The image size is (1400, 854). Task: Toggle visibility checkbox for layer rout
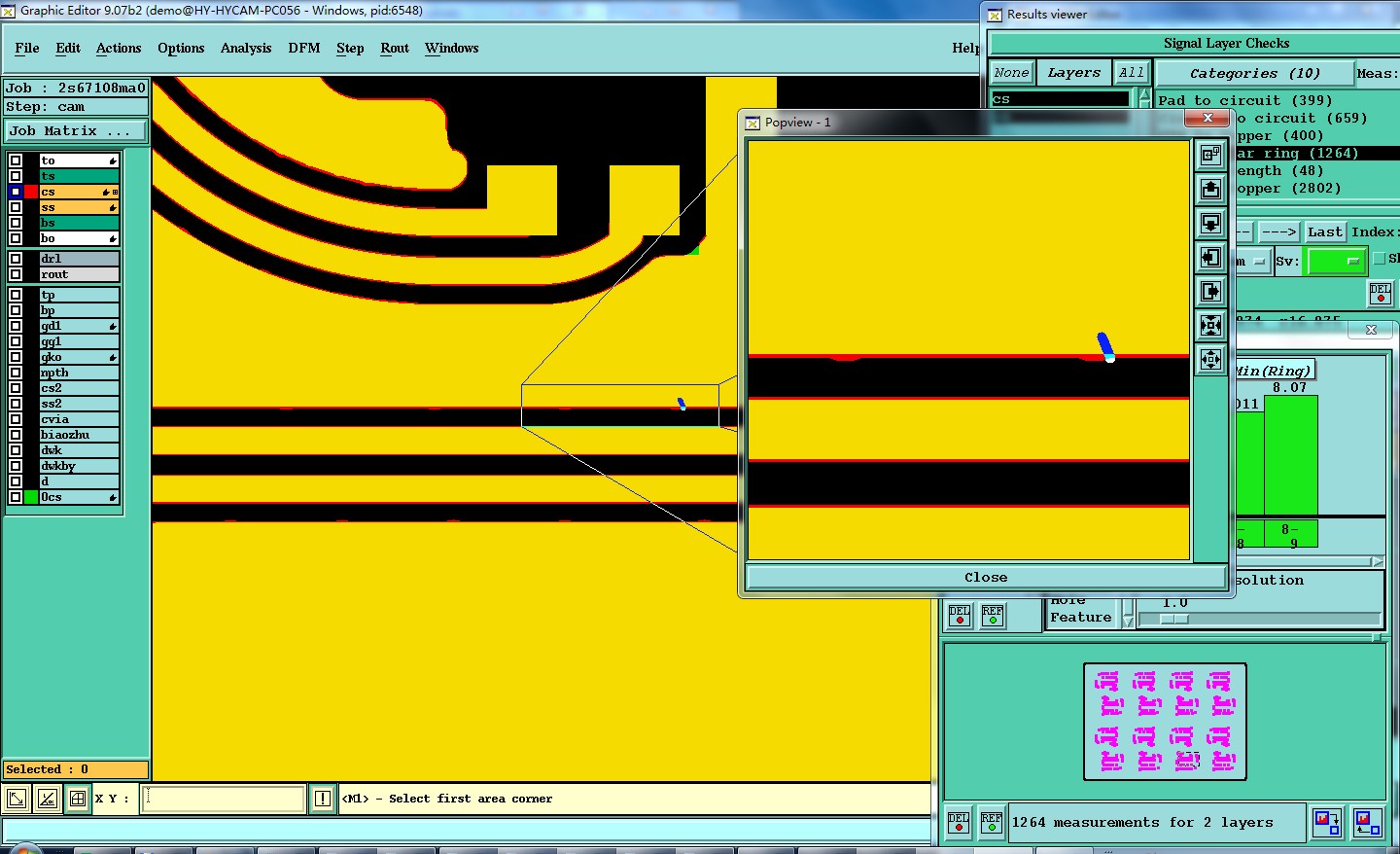16,274
